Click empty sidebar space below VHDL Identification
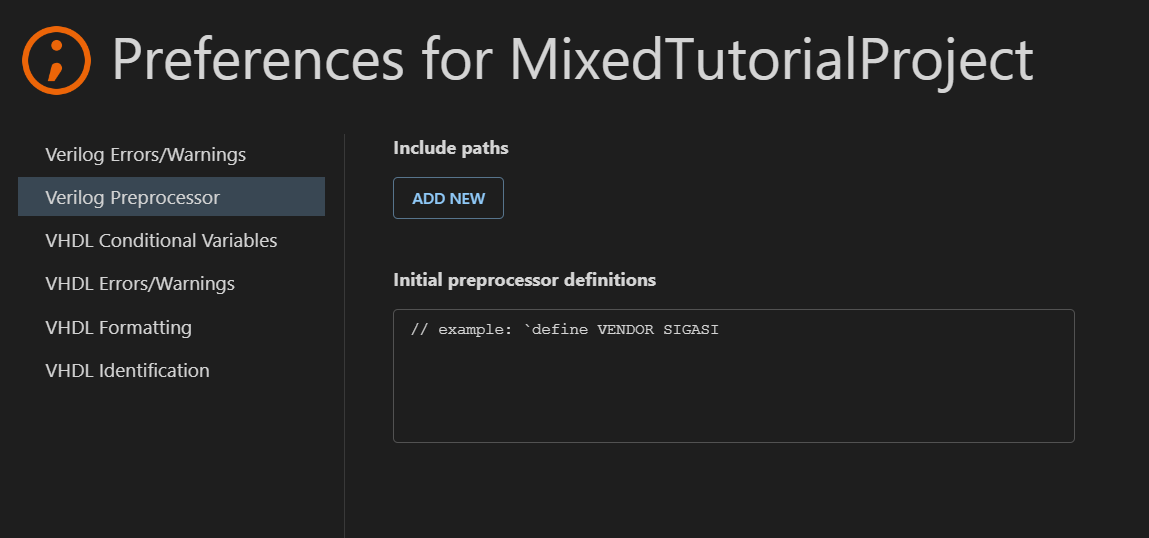This screenshot has height=538, width=1149. [170, 460]
